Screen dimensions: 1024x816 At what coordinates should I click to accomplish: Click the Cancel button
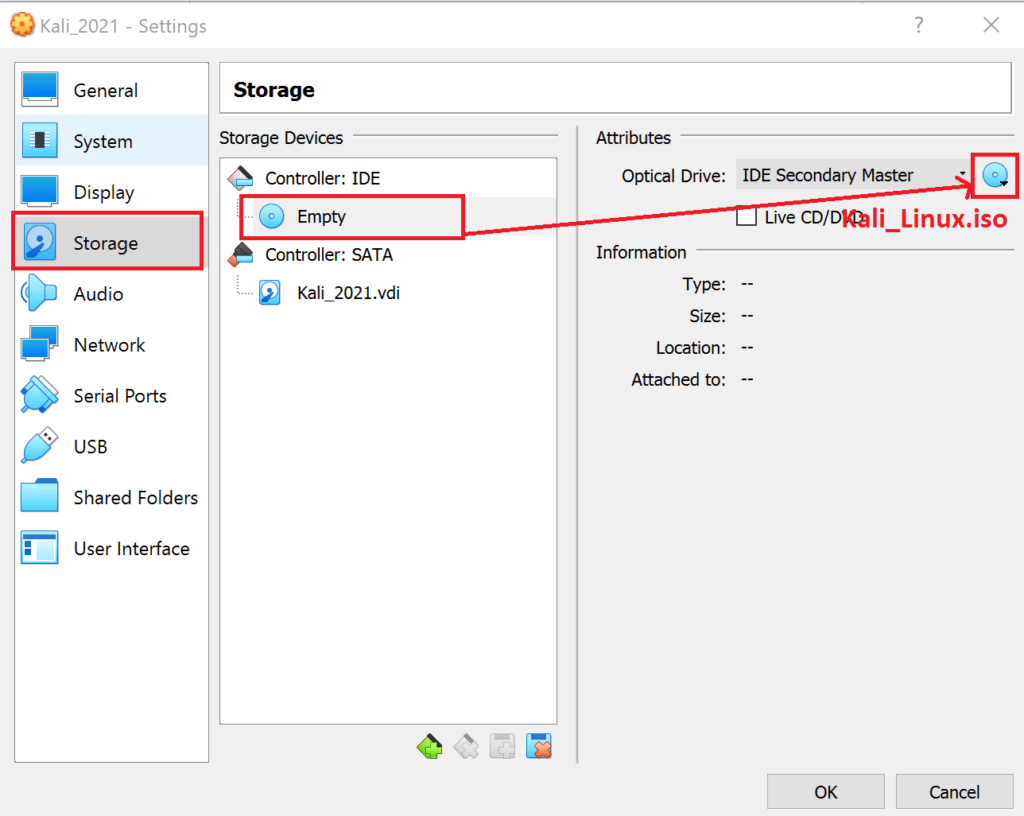pos(954,792)
